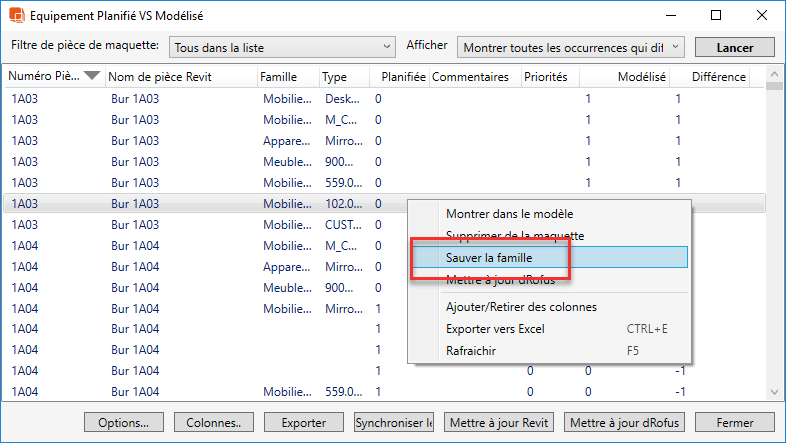The width and height of the screenshot is (786, 443).
Task: Choose 'Montrer dans le modèle' menu entry
Action: (510, 213)
